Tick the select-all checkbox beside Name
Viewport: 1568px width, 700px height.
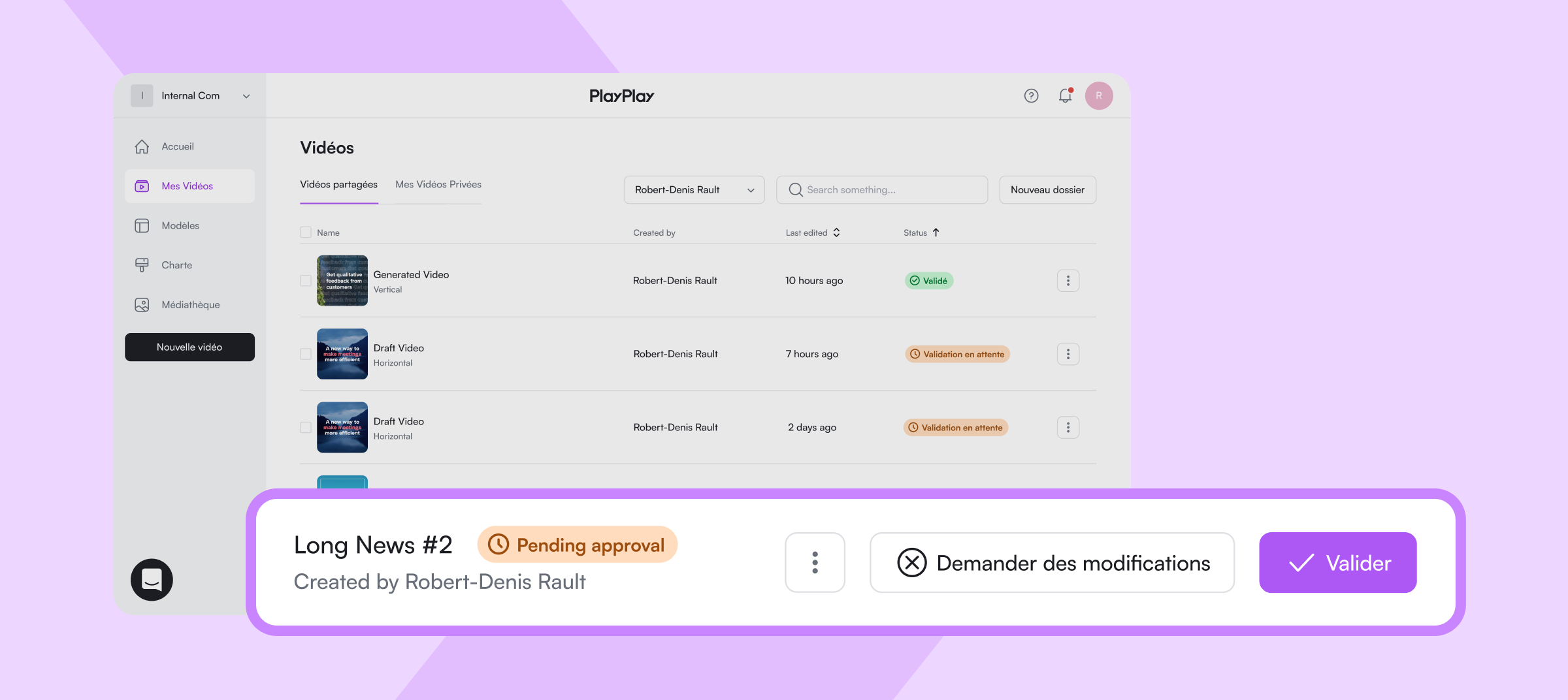tap(306, 232)
